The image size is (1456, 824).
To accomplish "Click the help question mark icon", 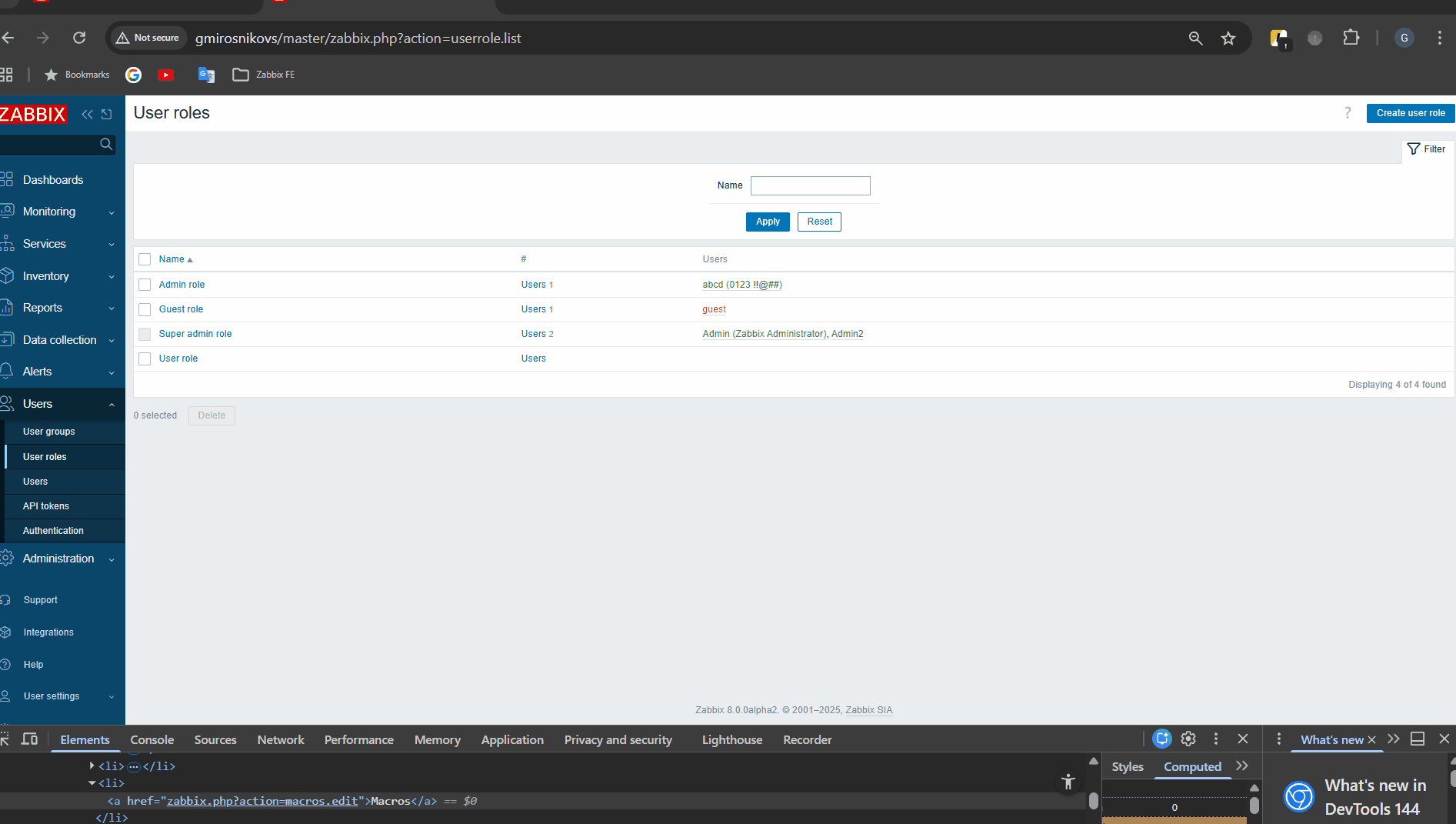I will coord(1347,113).
